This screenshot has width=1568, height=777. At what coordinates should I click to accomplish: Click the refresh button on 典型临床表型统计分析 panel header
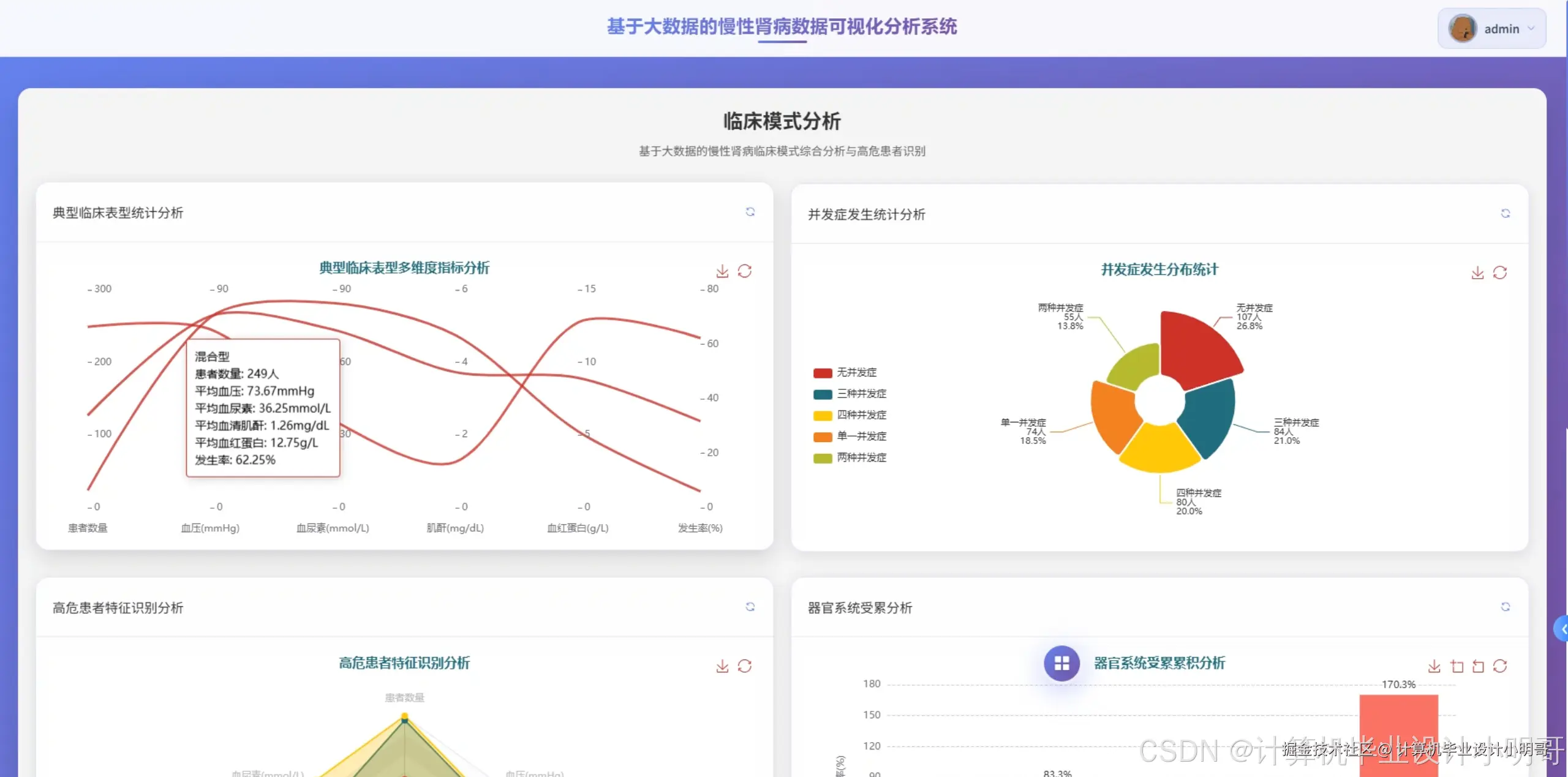tap(750, 212)
